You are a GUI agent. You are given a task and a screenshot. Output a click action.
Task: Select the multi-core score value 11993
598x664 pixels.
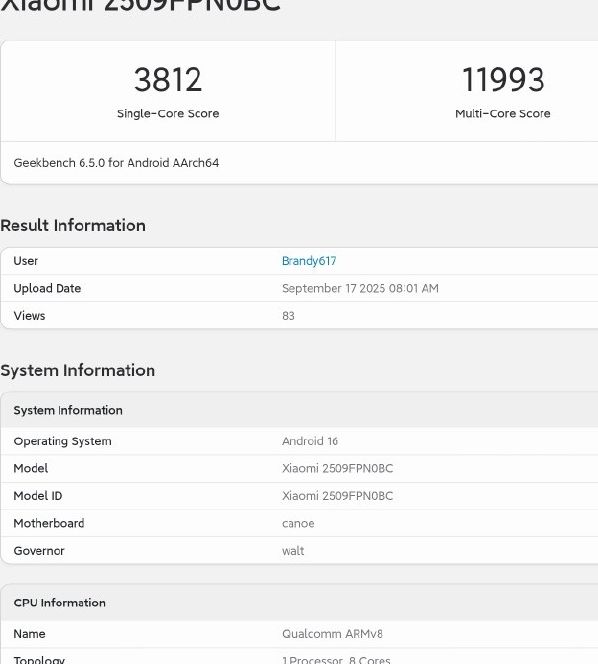pos(503,80)
